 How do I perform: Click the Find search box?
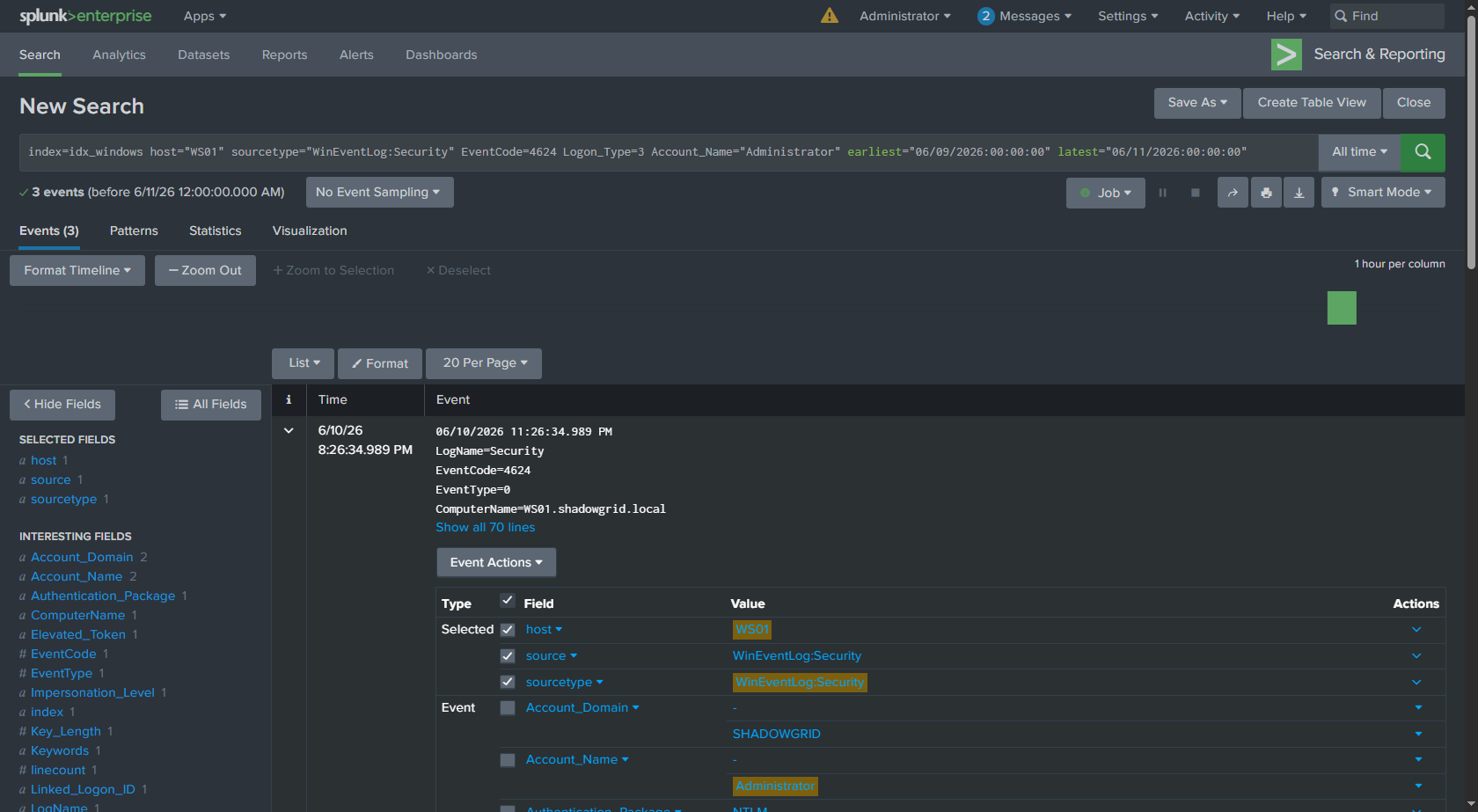pos(1387,16)
